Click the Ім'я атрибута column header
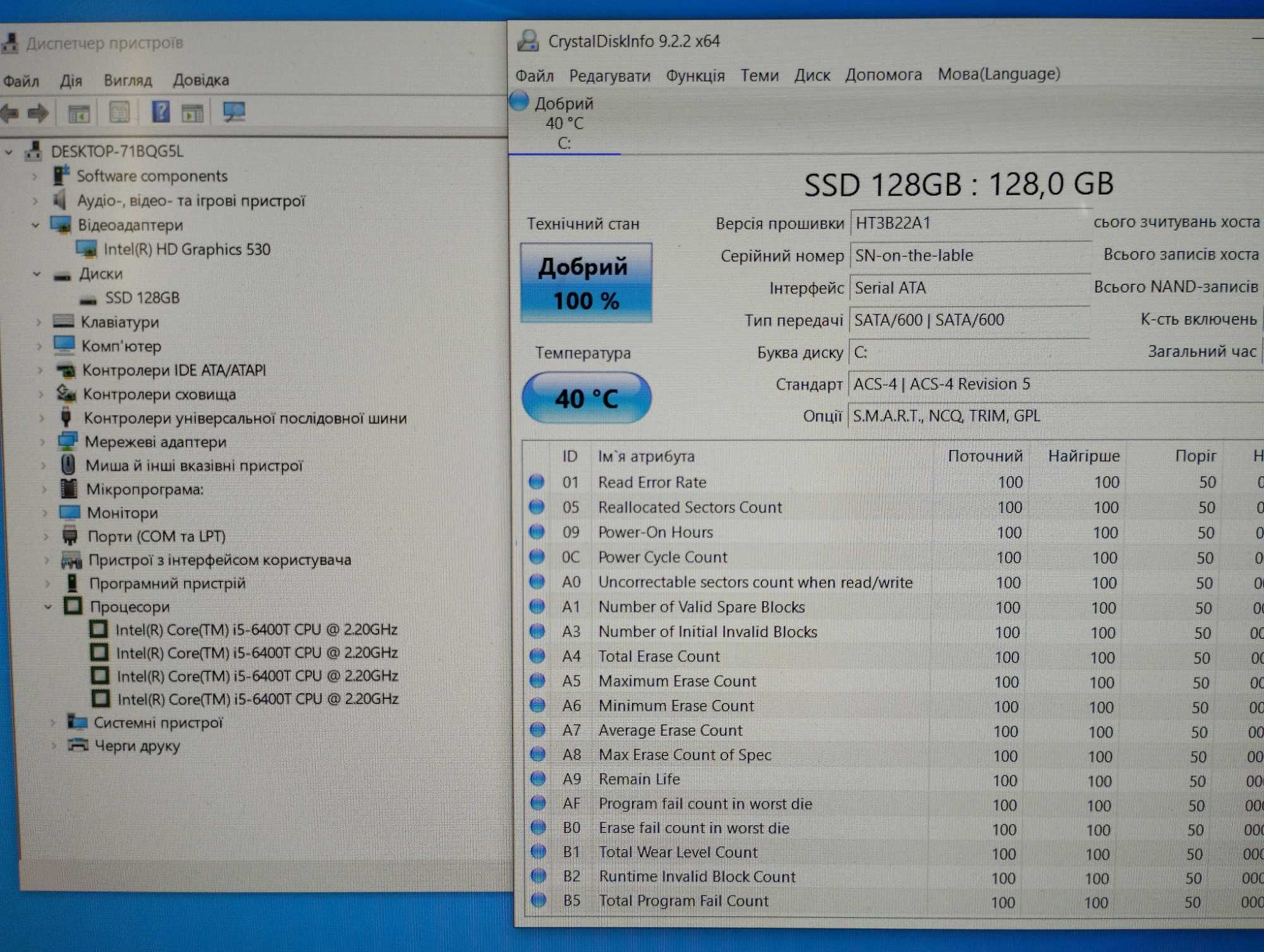 tap(646, 456)
